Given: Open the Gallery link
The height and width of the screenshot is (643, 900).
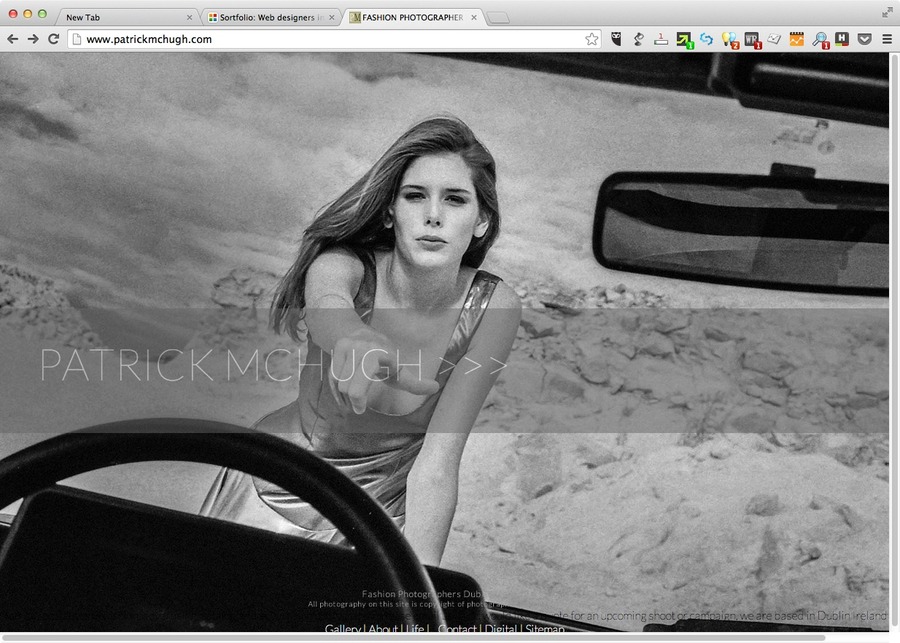Looking at the screenshot, I should pos(342,629).
